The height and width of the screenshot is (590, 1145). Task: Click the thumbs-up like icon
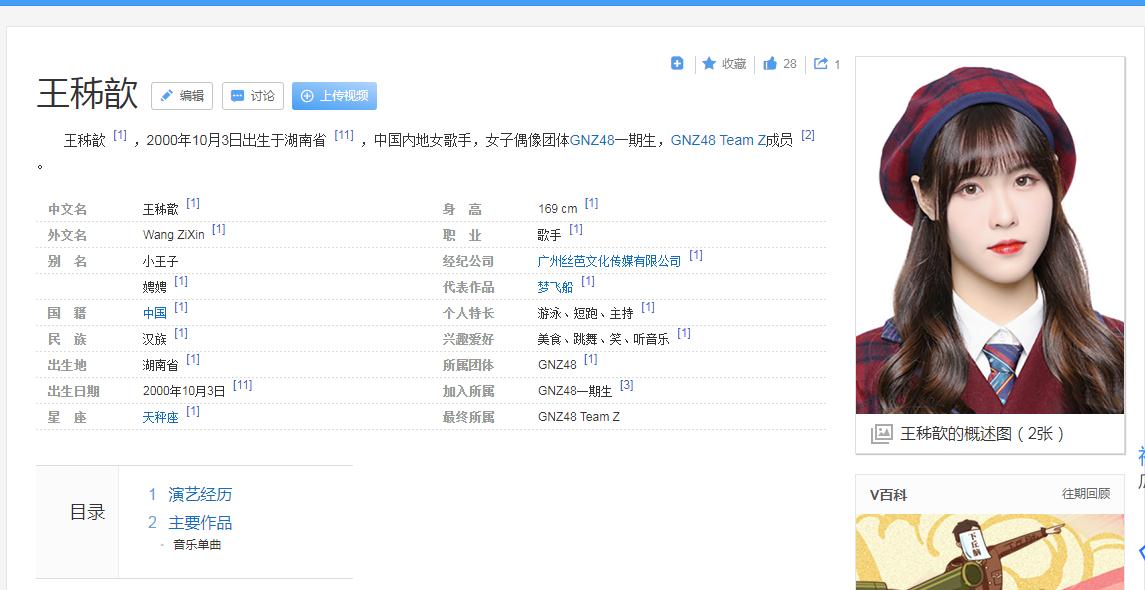[x=770, y=64]
